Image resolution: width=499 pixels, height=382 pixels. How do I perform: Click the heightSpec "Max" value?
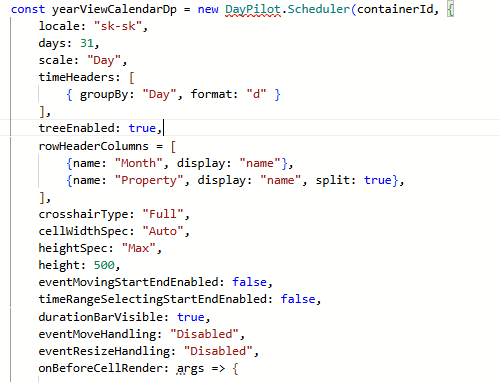click(139, 248)
